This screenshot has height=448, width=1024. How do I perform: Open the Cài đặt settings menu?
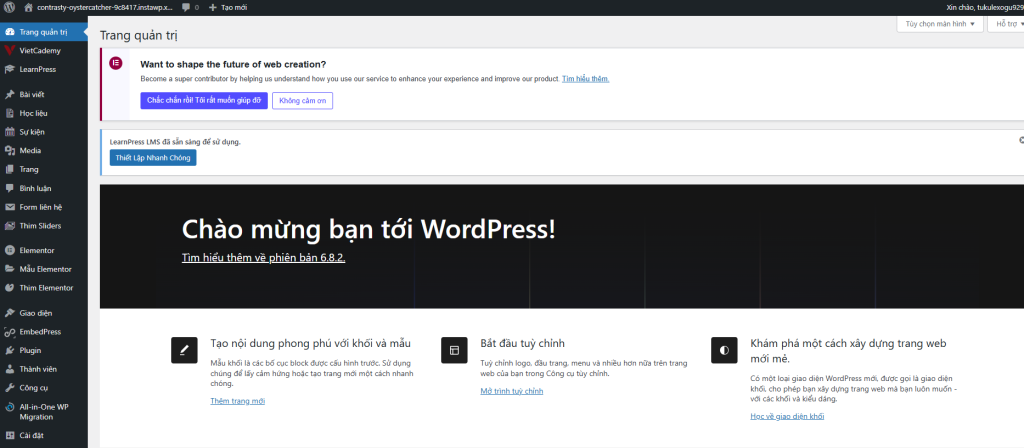[44, 436]
